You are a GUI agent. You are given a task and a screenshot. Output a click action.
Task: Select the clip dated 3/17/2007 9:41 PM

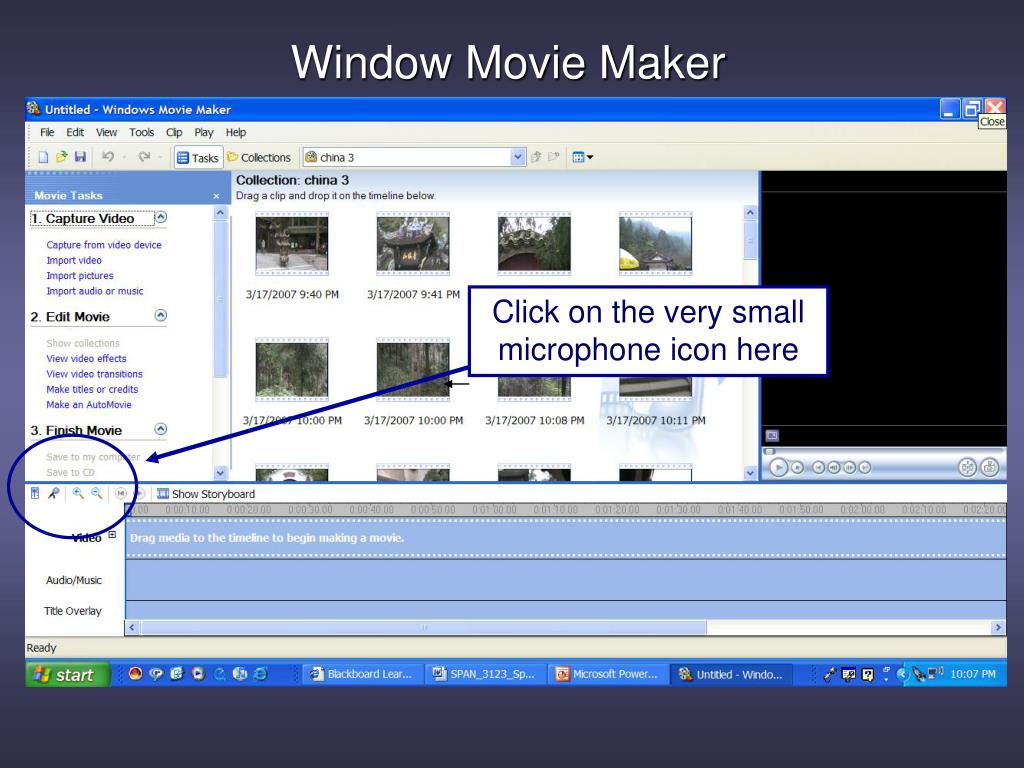tap(413, 244)
